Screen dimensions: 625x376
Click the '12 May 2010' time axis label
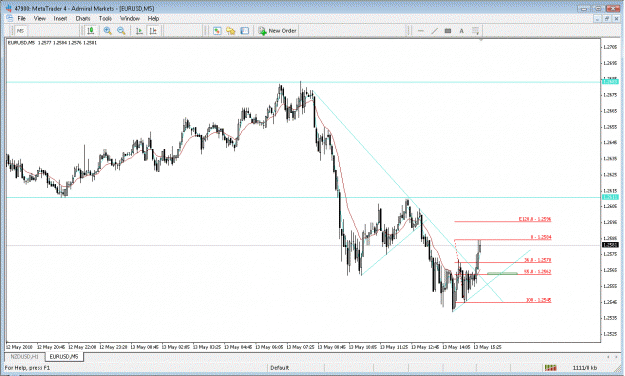20,347
